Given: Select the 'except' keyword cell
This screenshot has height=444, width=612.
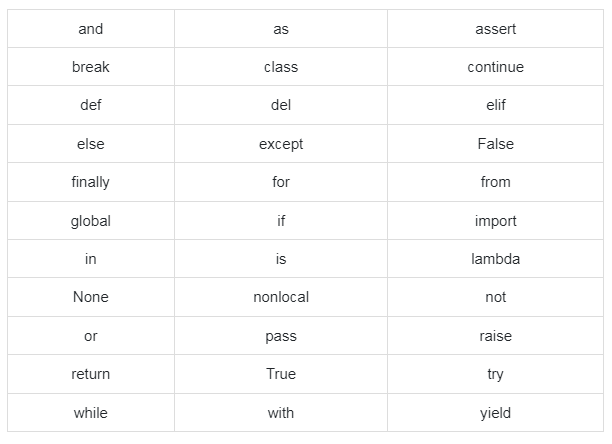Looking at the screenshot, I should coord(281,144).
